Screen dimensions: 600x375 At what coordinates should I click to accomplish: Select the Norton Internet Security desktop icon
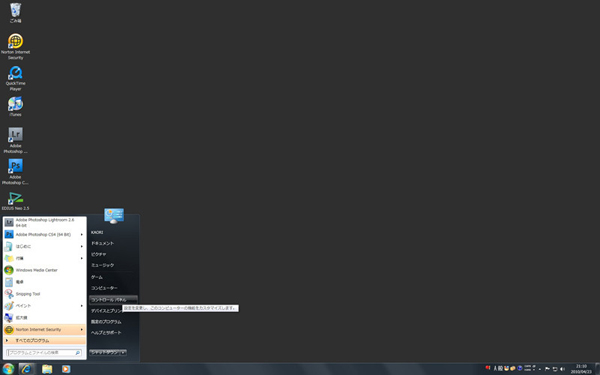pyautogui.click(x=15, y=46)
